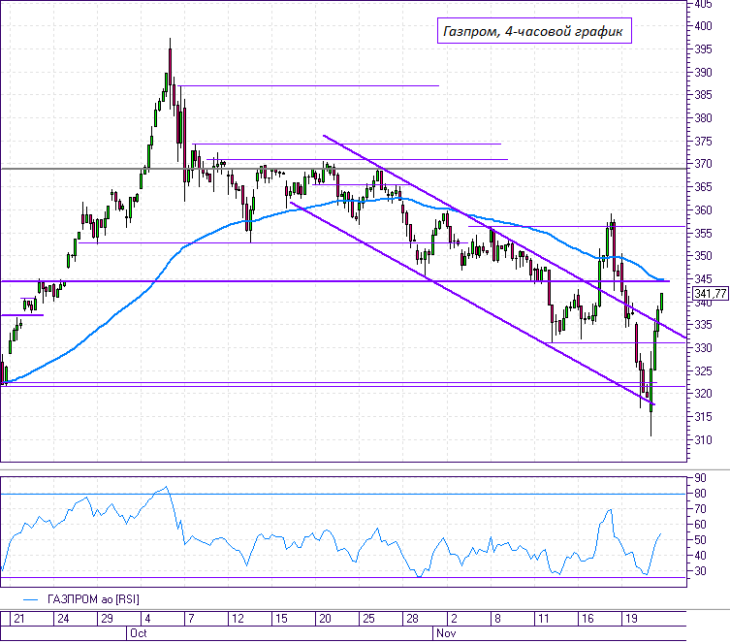
Task: Click price axis value 350
Action: click(x=703, y=256)
